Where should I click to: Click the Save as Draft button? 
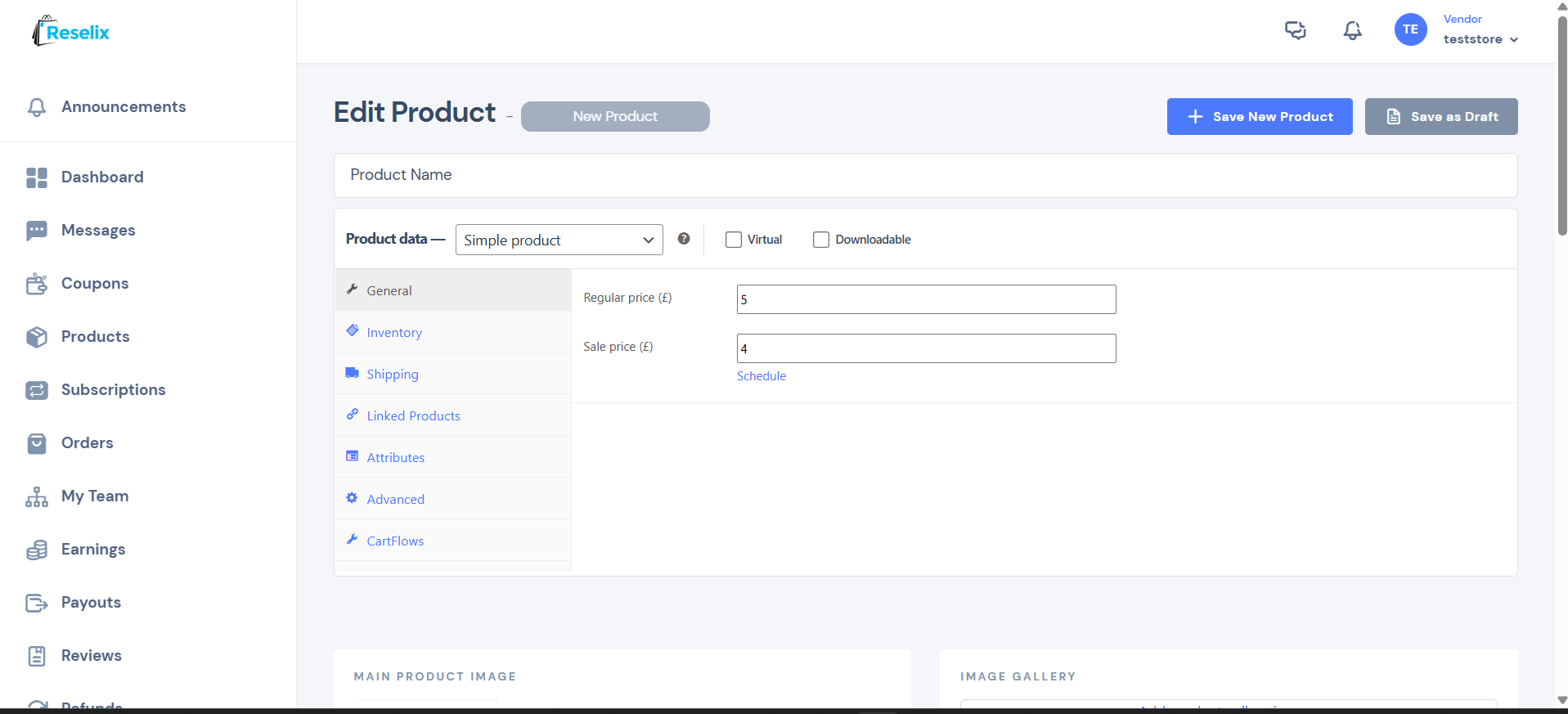coord(1440,117)
